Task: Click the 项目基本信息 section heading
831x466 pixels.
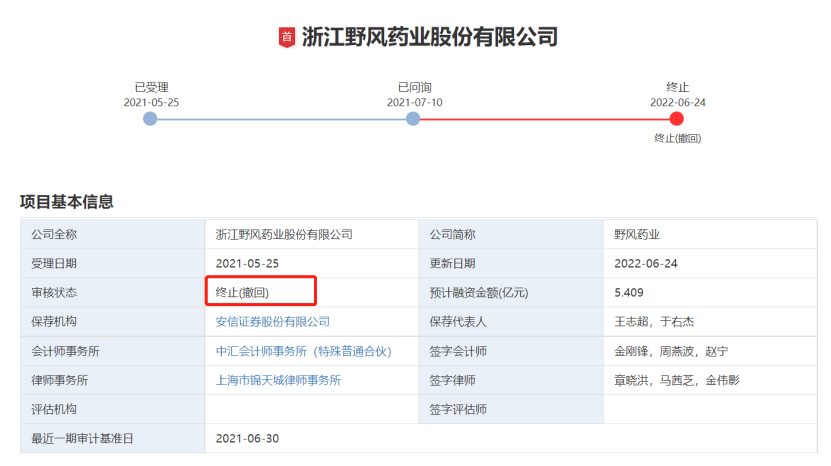Action: 67,202
